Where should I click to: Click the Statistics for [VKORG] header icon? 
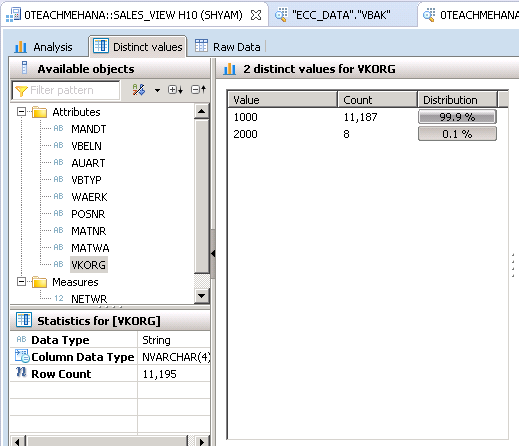point(24,320)
